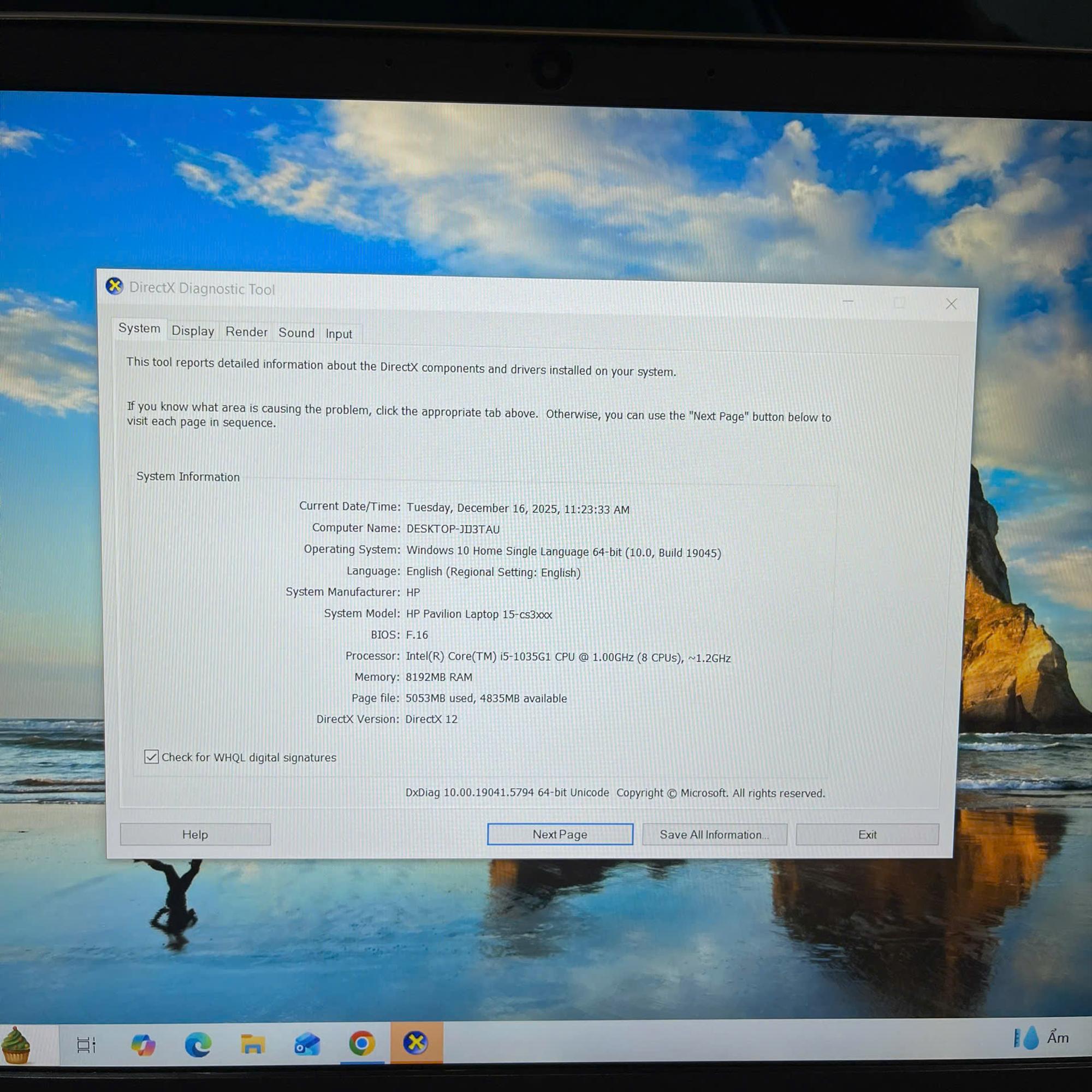Select the System tab
This screenshot has width=1092, height=1092.
tap(139, 328)
